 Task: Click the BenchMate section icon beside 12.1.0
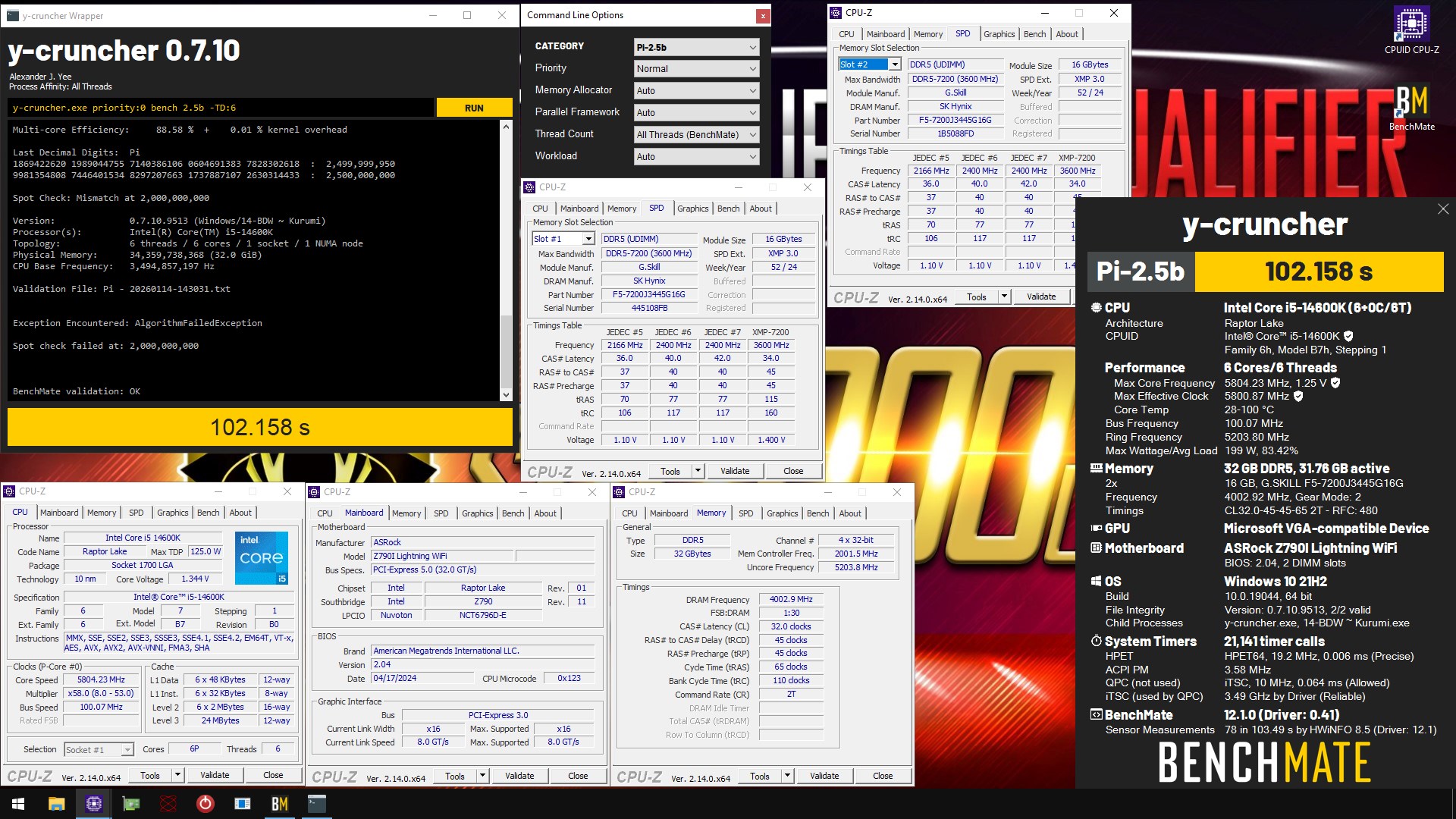1096,714
